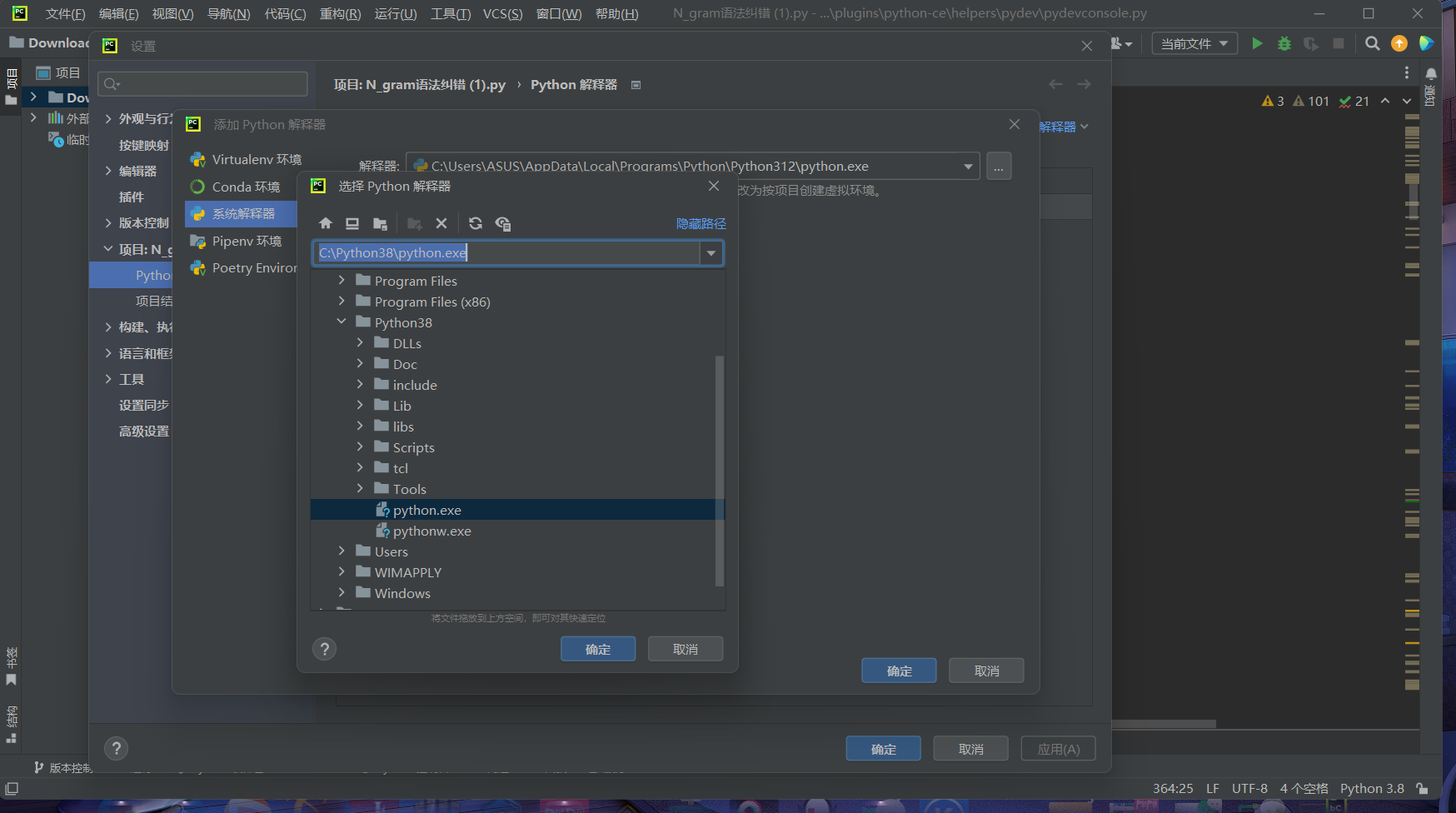
Task: Click 确定 in Add Python Interpreter dialog
Action: (x=899, y=671)
